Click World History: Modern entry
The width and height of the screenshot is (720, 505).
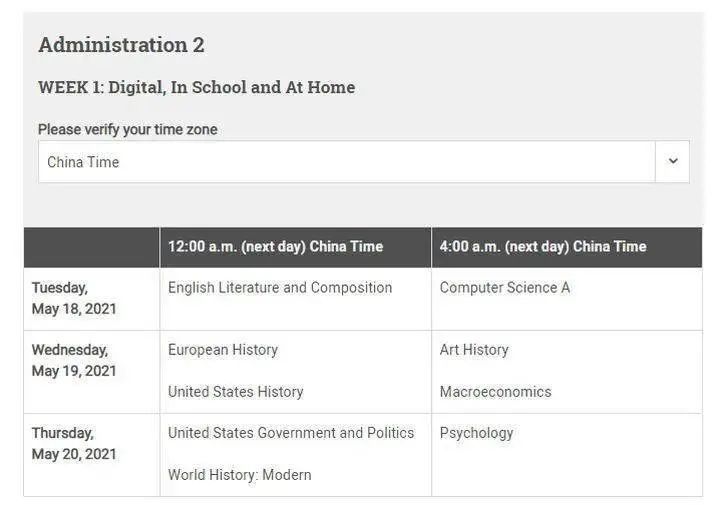point(239,475)
